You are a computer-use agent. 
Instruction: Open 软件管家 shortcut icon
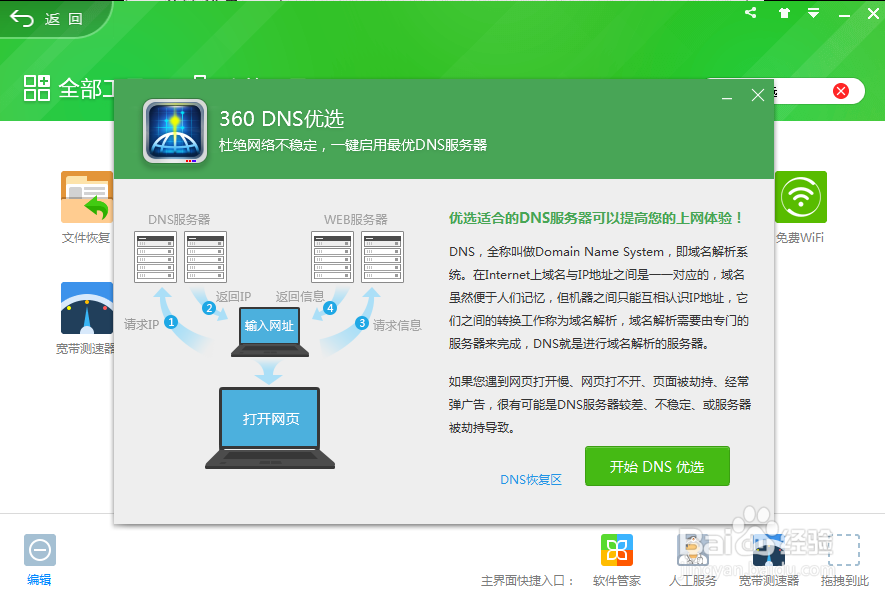coord(617,550)
